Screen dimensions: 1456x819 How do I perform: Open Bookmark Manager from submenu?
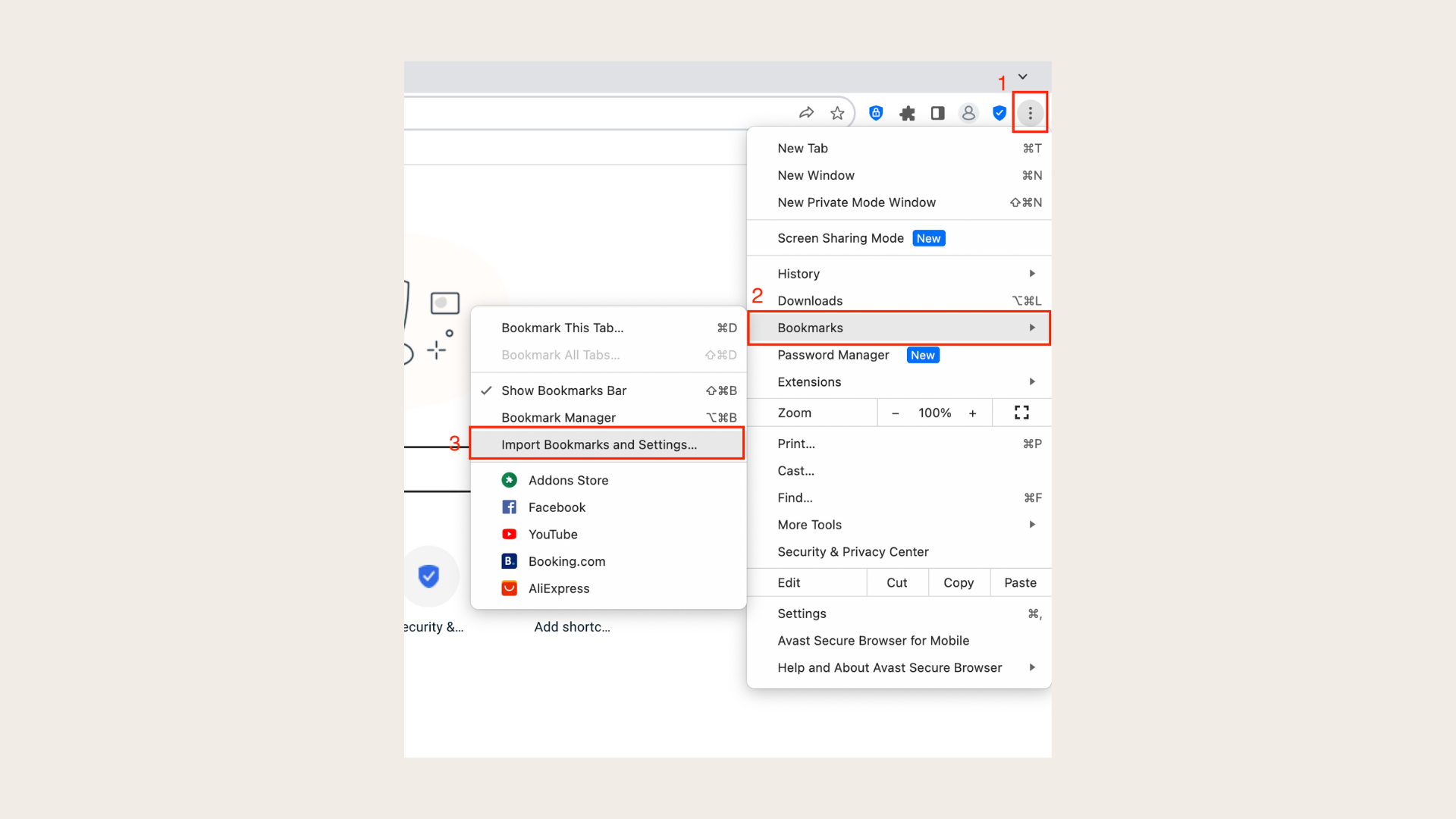pyautogui.click(x=608, y=418)
